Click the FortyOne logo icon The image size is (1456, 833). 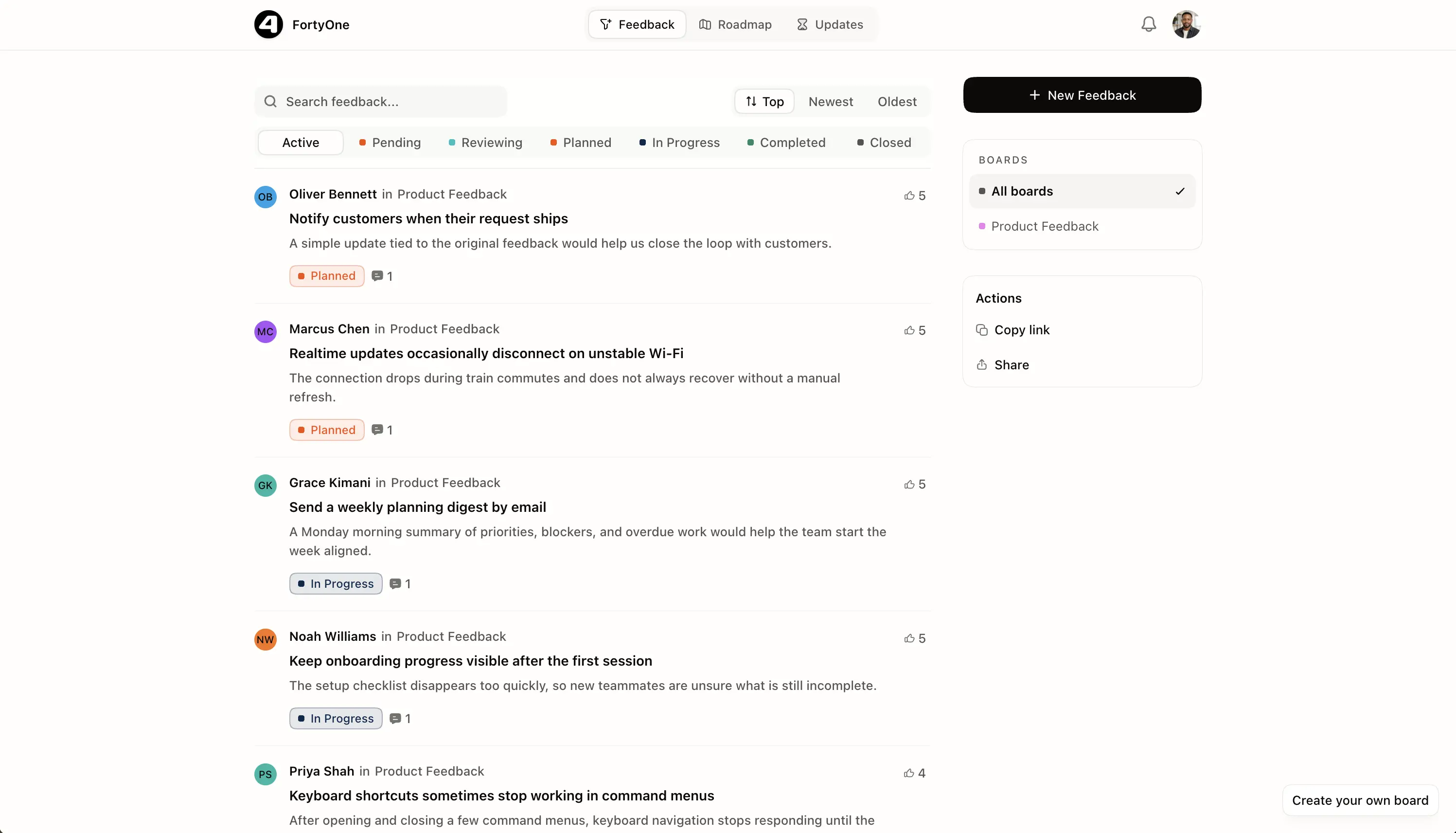pyautogui.click(x=268, y=25)
